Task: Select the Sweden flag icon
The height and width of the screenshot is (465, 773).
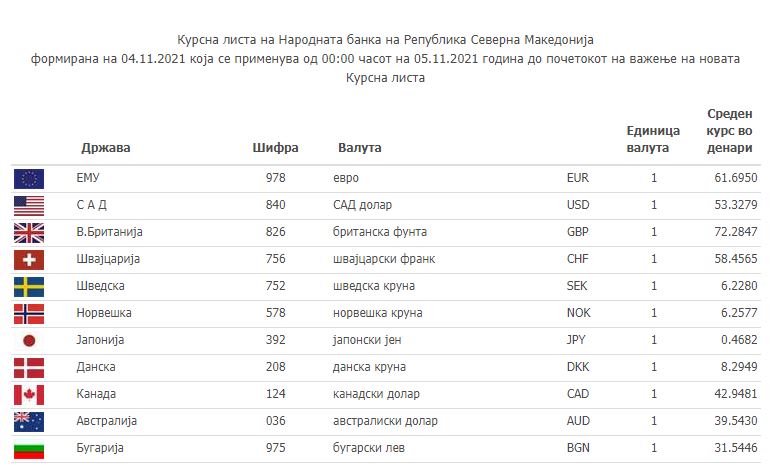Action: pos(29,287)
